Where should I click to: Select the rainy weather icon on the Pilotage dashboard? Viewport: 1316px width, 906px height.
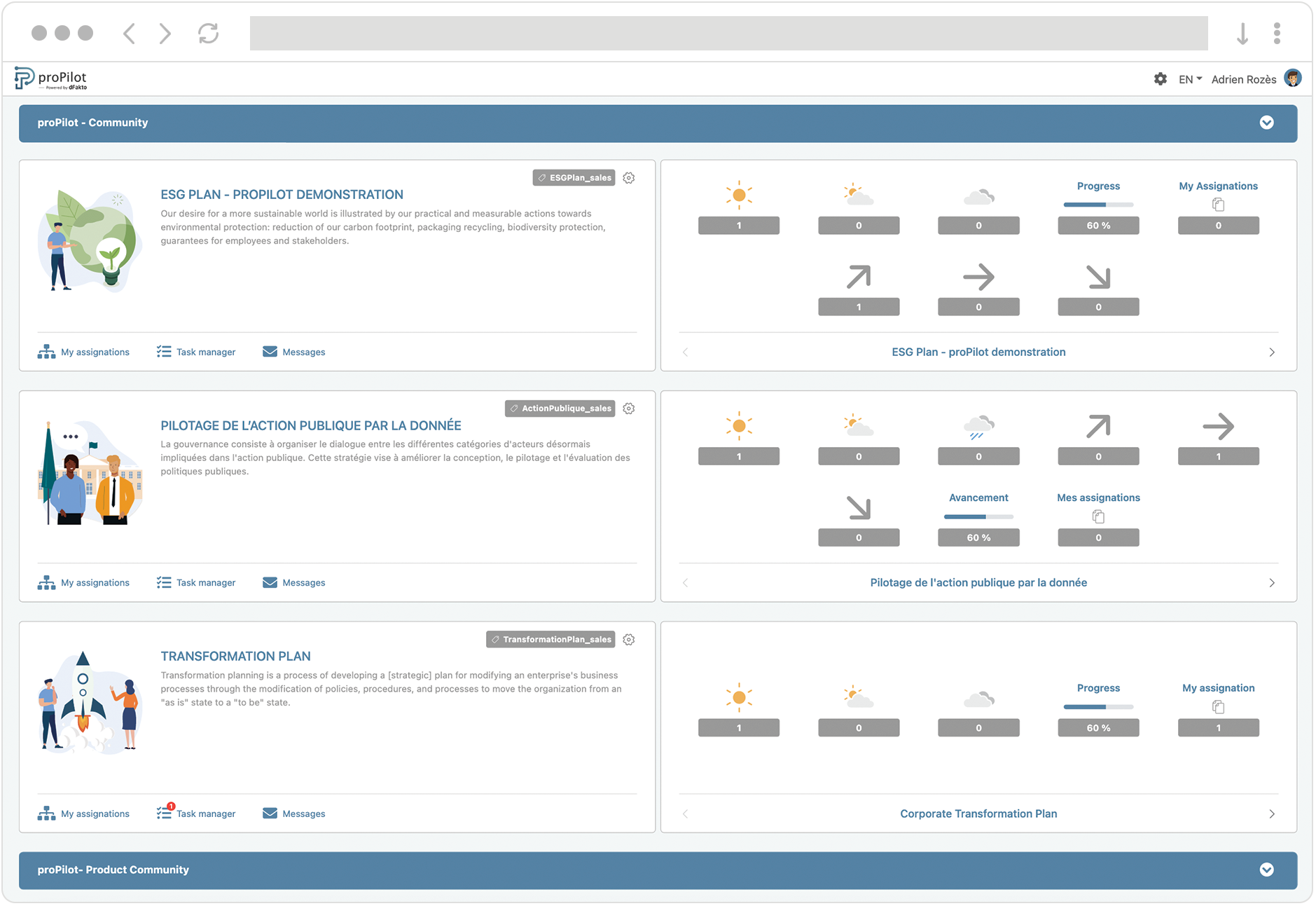coord(978,426)
